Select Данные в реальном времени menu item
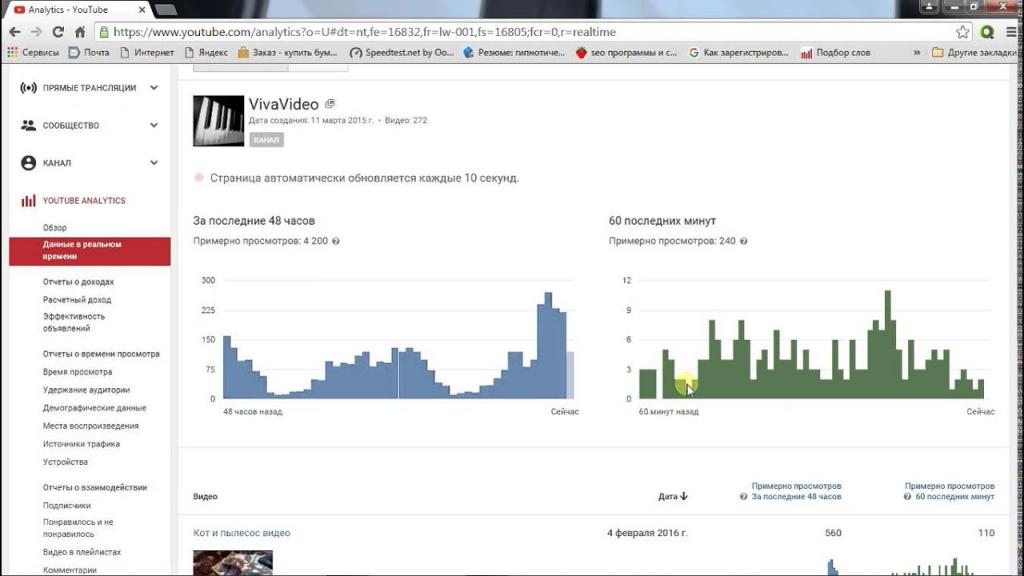This screenshot has width=1024, height=576. [x=82, y=250]
